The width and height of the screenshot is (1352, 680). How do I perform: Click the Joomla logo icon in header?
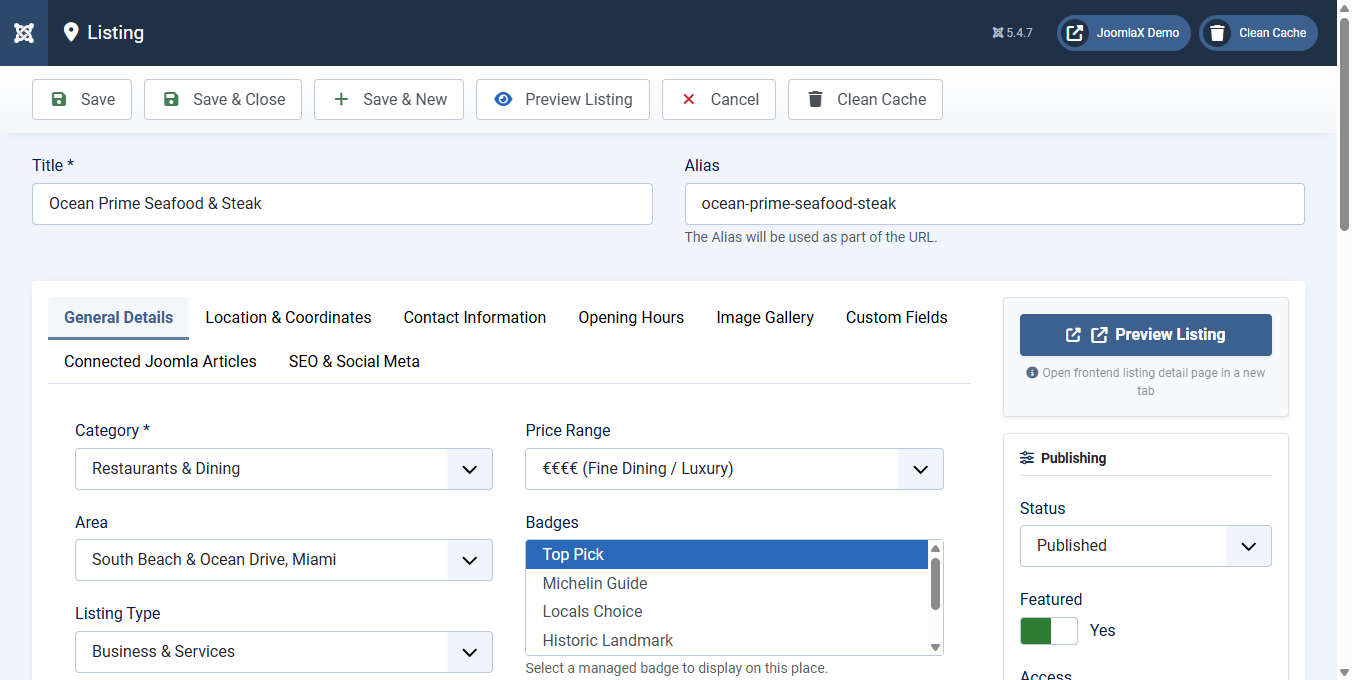tap(24, 33)
